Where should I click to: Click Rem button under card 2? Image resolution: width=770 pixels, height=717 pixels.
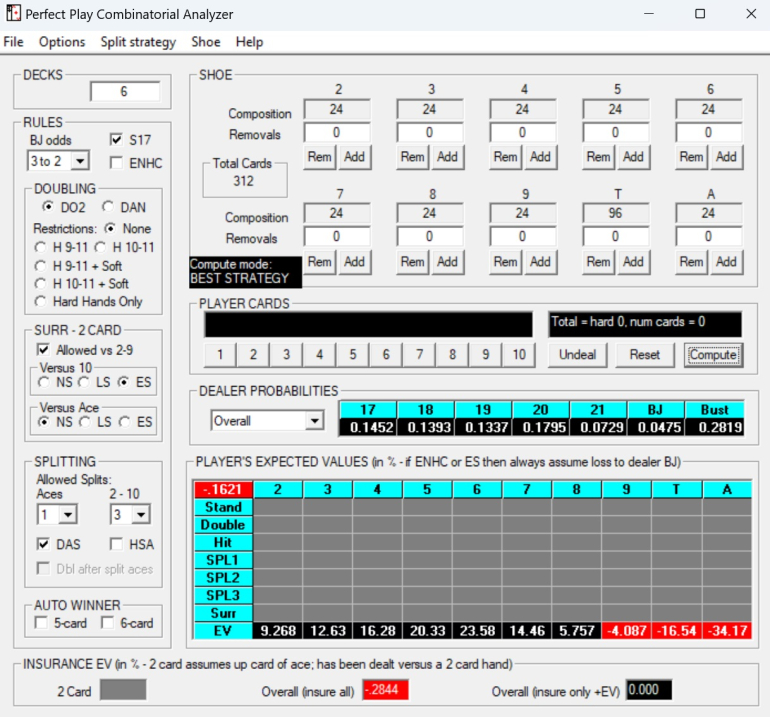tap(319, 157)
